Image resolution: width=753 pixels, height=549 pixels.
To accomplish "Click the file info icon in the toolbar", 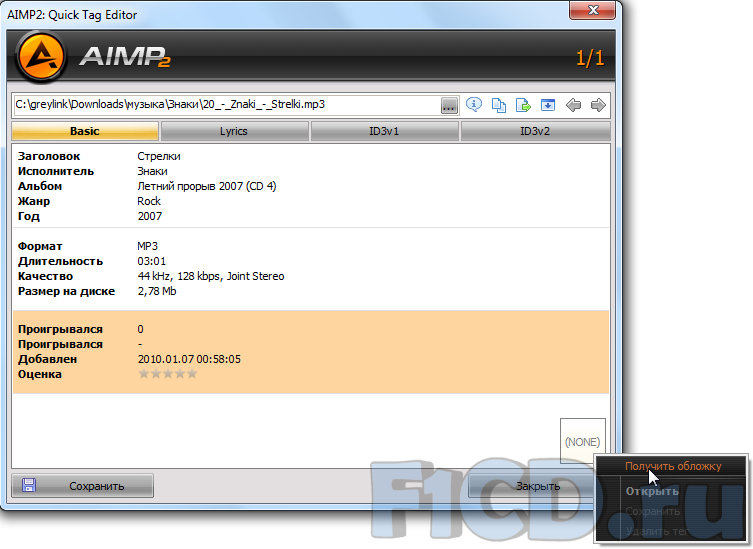I will tap(474, 105).
